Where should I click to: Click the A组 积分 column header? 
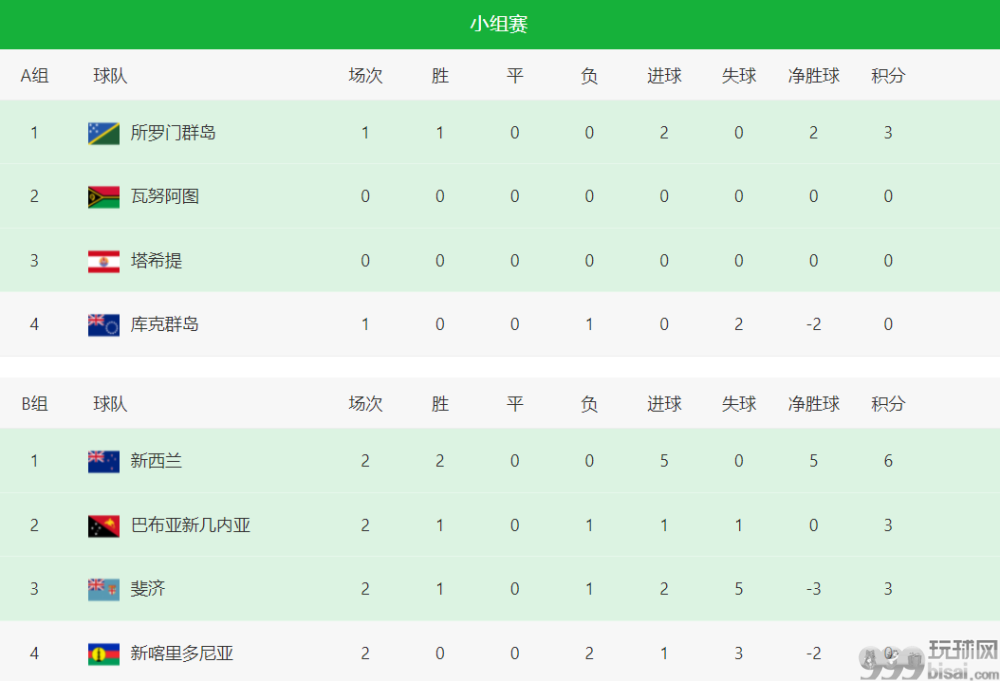888,76
